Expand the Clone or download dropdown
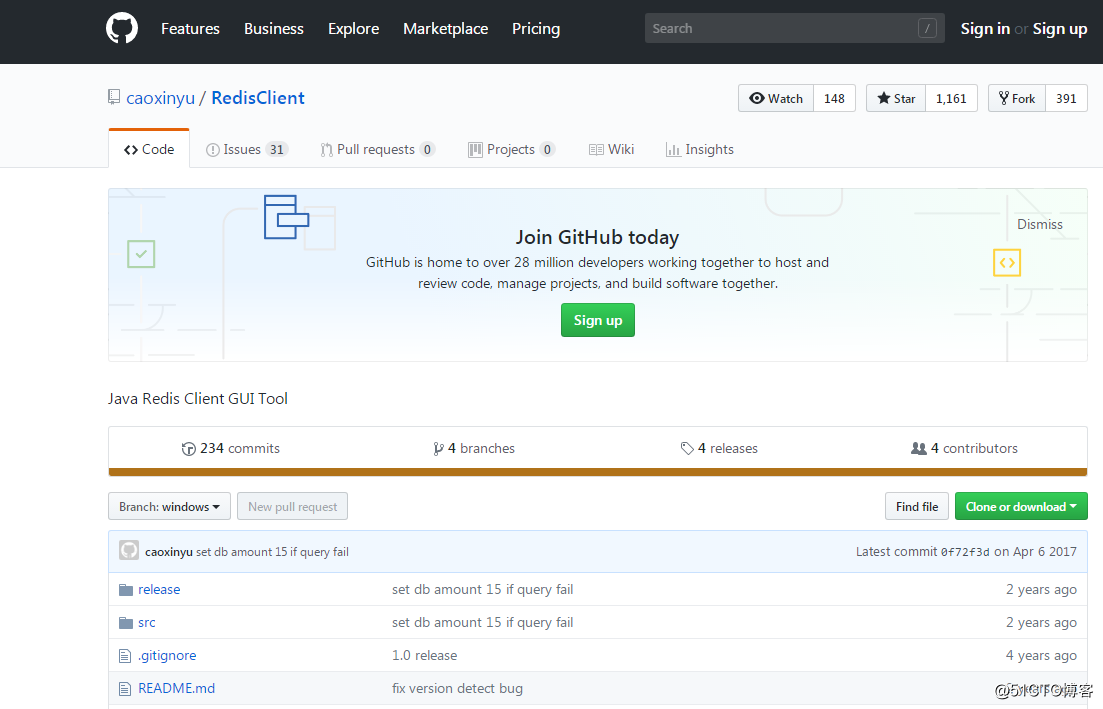This screenshot has height=709, width=1103. pyautogui.click(x=1021, y=506)
